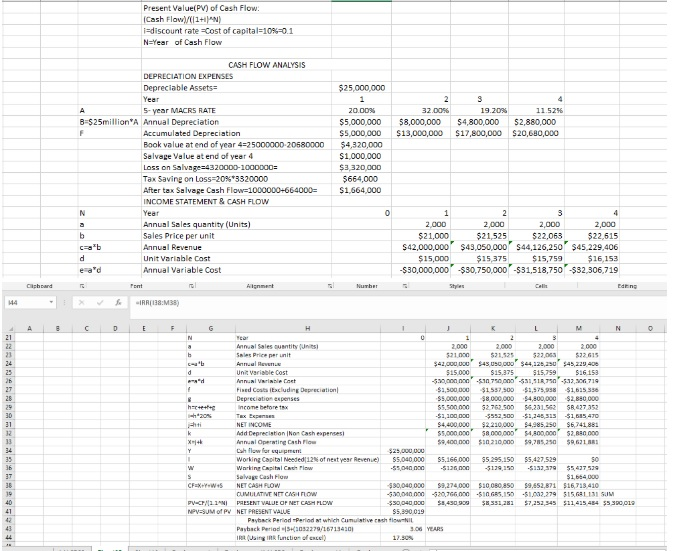Click the 'Accumulated Depreciation' label cell
This screenshot has height=551, width=673.
coord(191,133)
